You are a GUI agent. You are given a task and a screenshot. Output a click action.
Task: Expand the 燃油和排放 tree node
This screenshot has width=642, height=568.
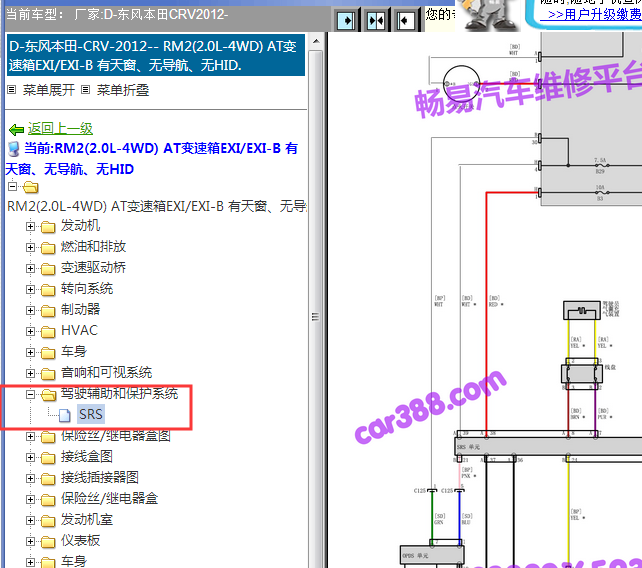(30, 247)
